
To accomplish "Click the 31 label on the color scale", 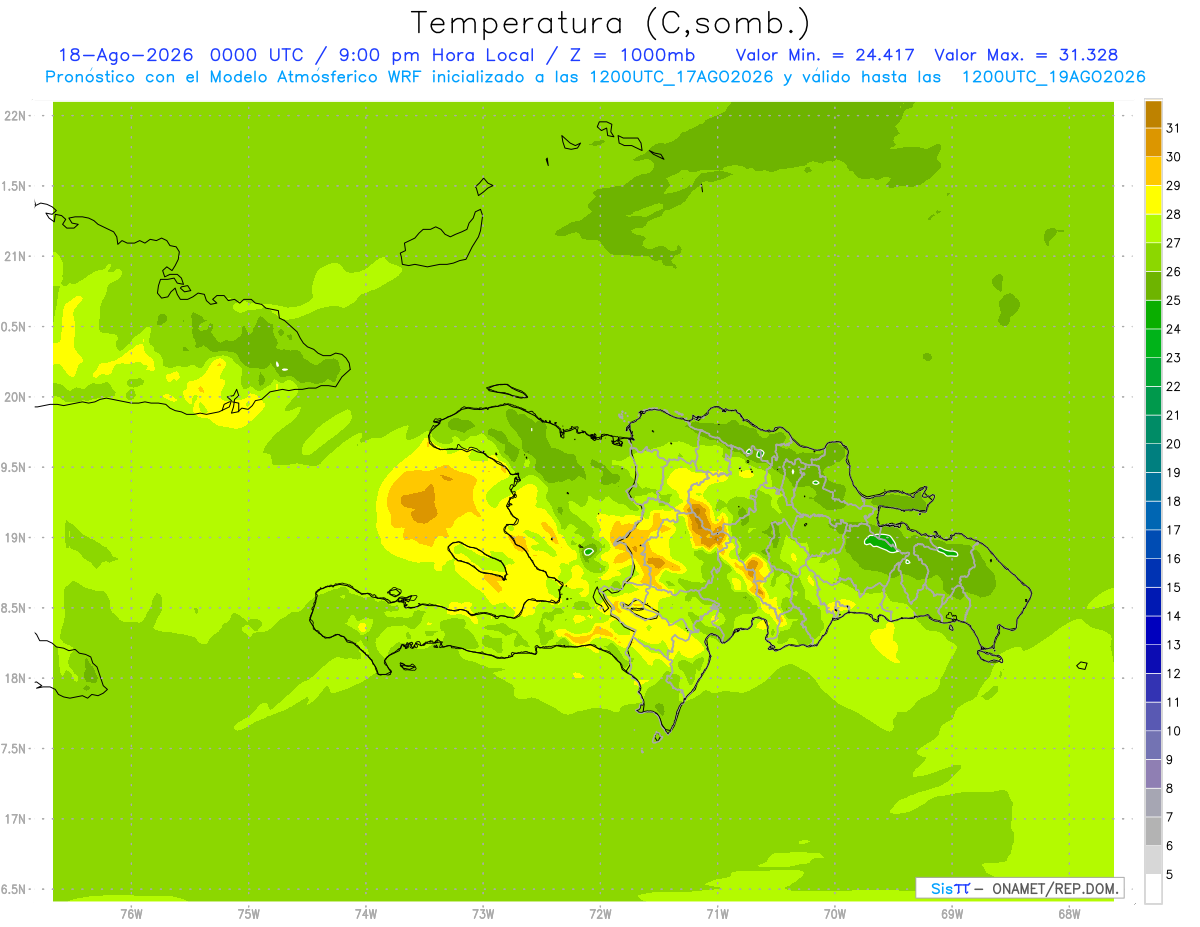I will click(x=1173, y=128).
